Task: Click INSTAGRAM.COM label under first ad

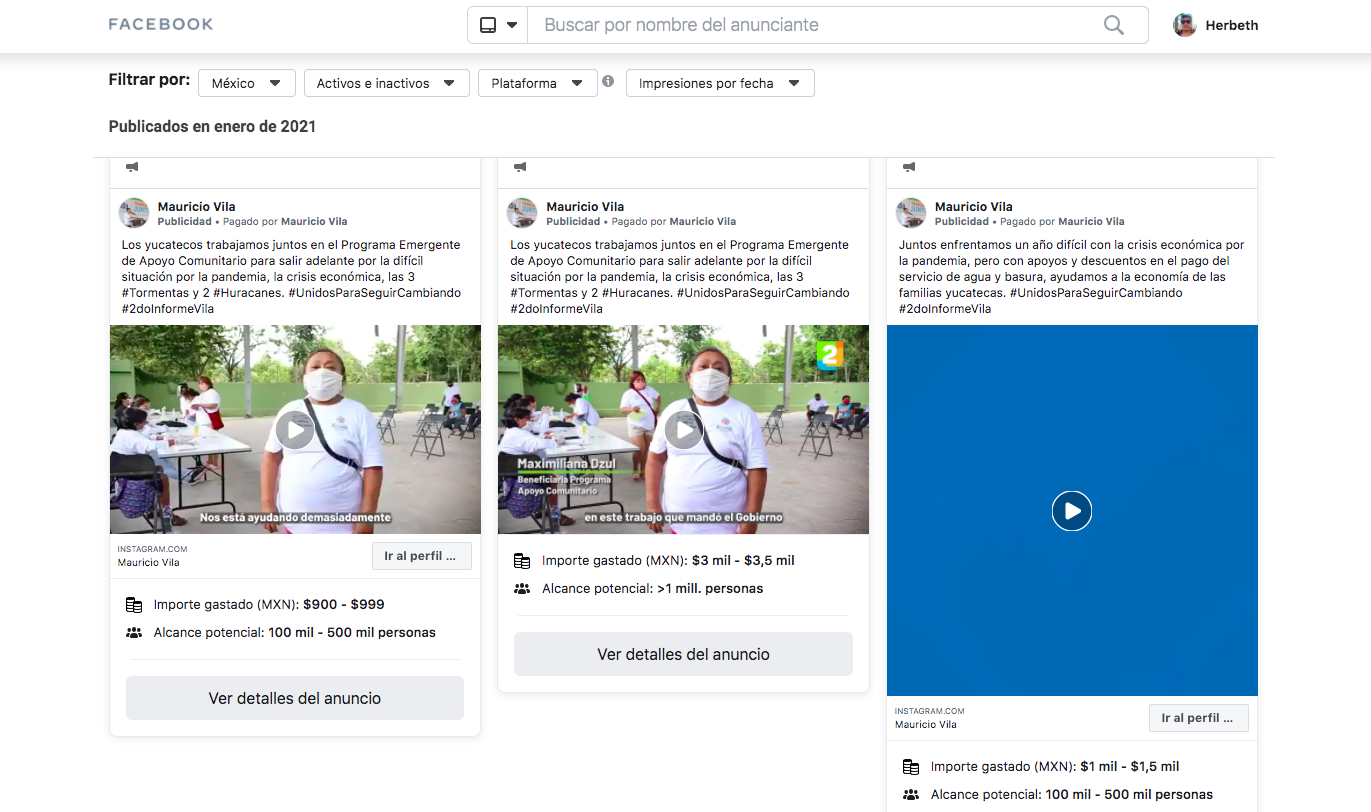Action: (x=152, y=549)
